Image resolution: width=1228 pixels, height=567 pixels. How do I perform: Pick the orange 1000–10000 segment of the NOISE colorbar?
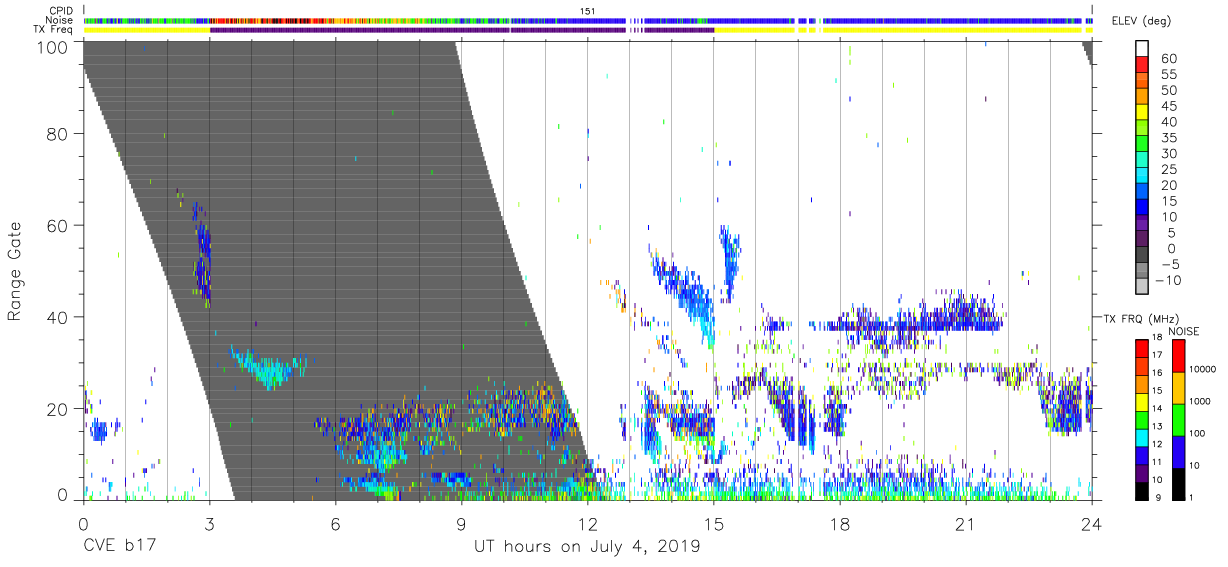[x=1177, y=387]
